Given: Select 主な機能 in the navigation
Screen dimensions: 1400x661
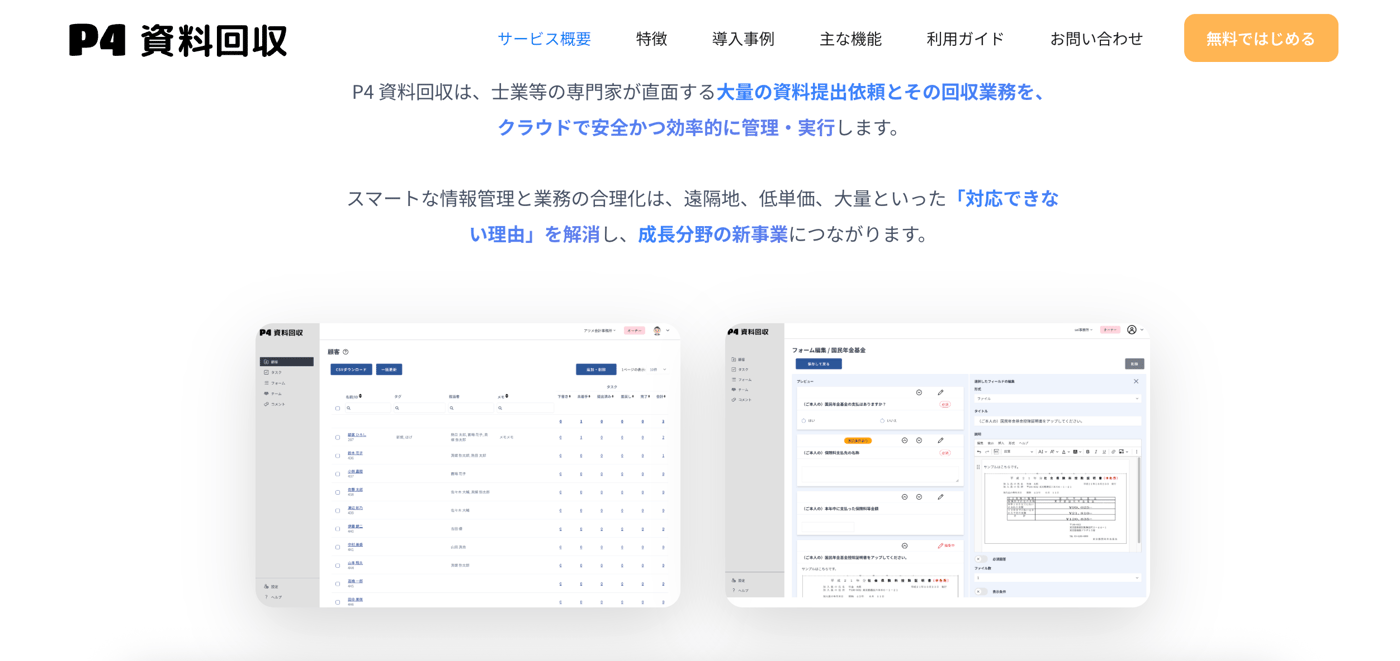Looking at the screenshot, I should [x=850, y=38].
